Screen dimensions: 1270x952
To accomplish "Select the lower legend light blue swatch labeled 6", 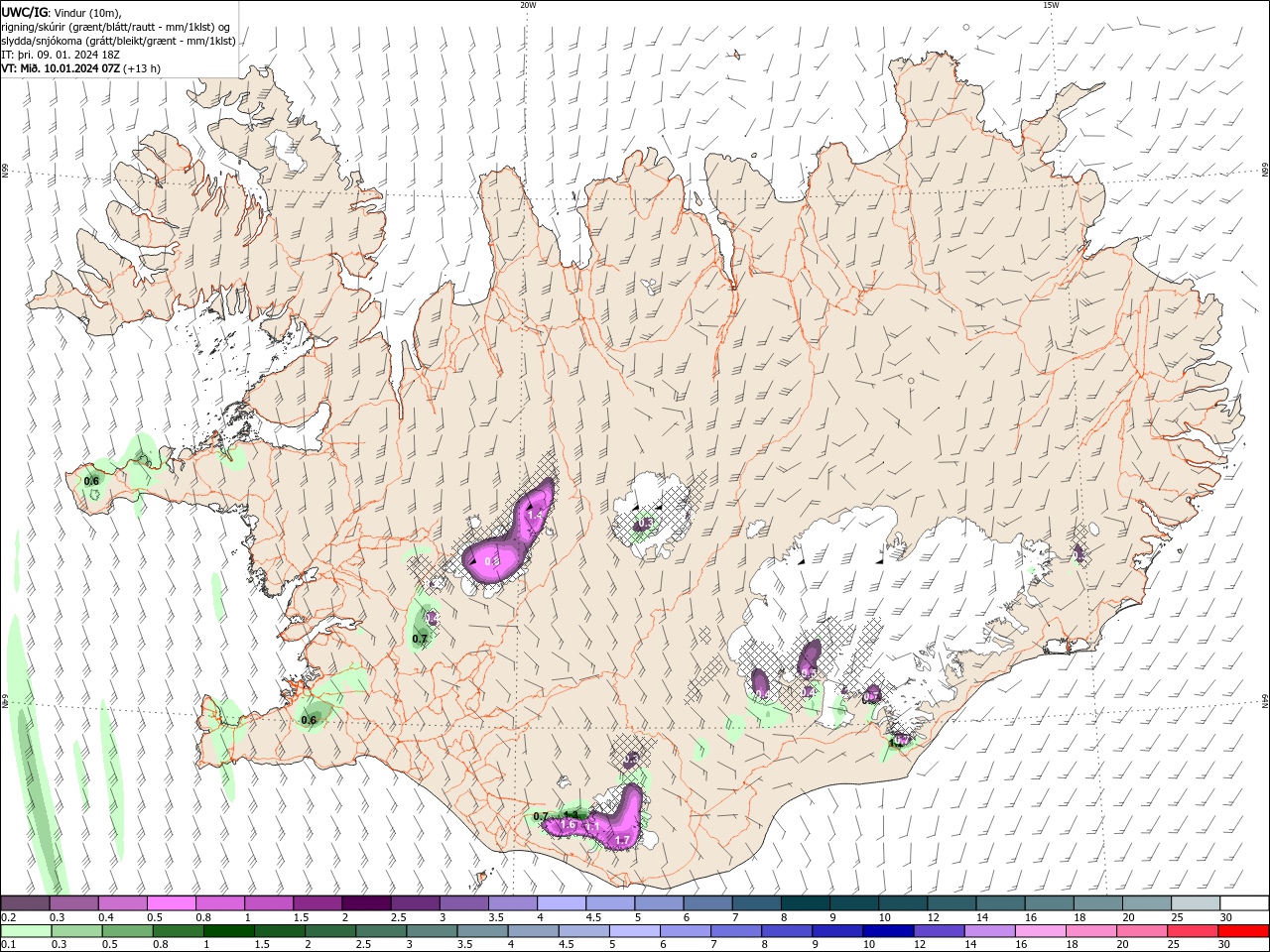I will tap(686, 931).
